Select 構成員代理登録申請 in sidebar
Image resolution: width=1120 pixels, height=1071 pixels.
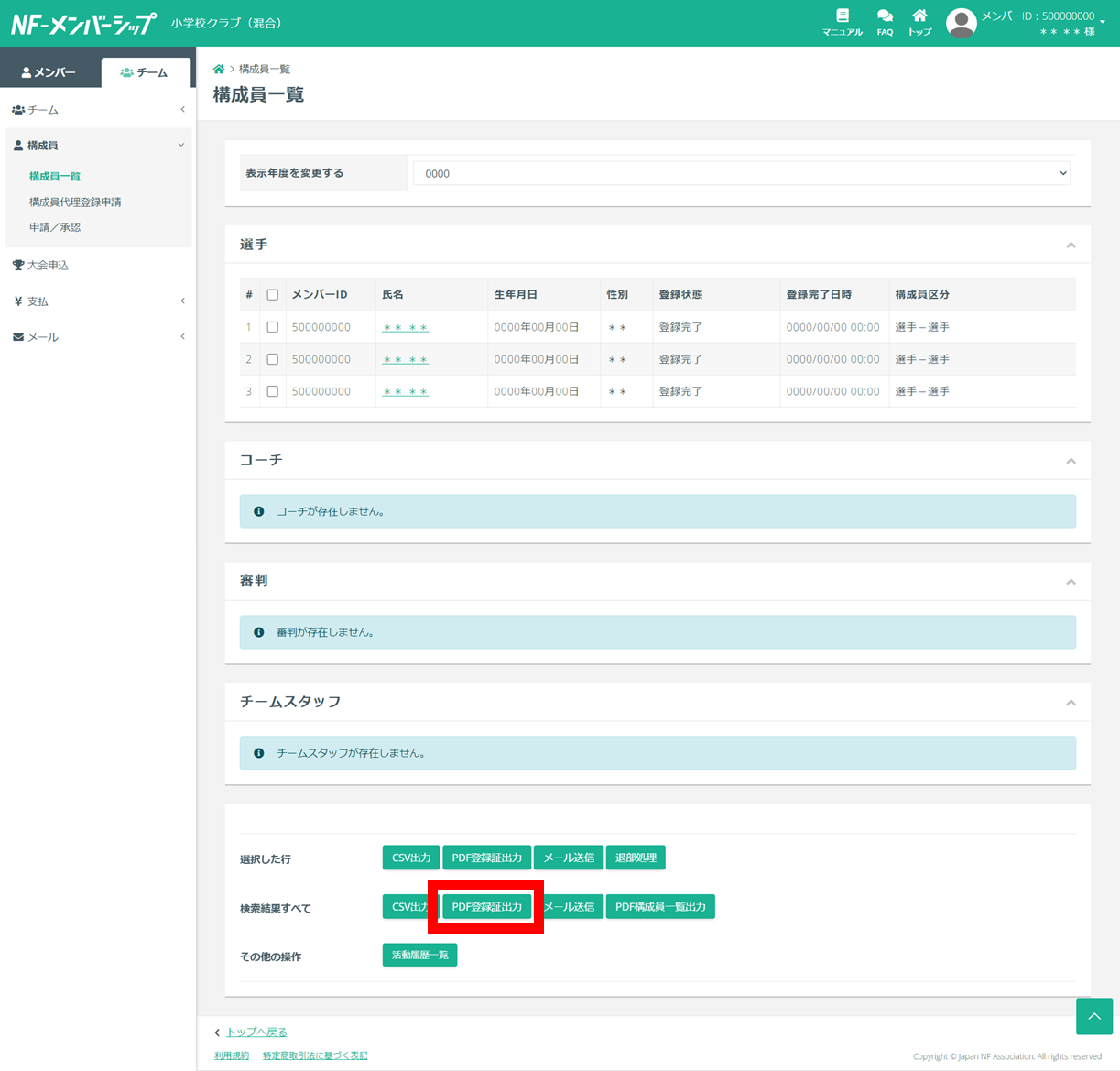[x=75, y=202]
